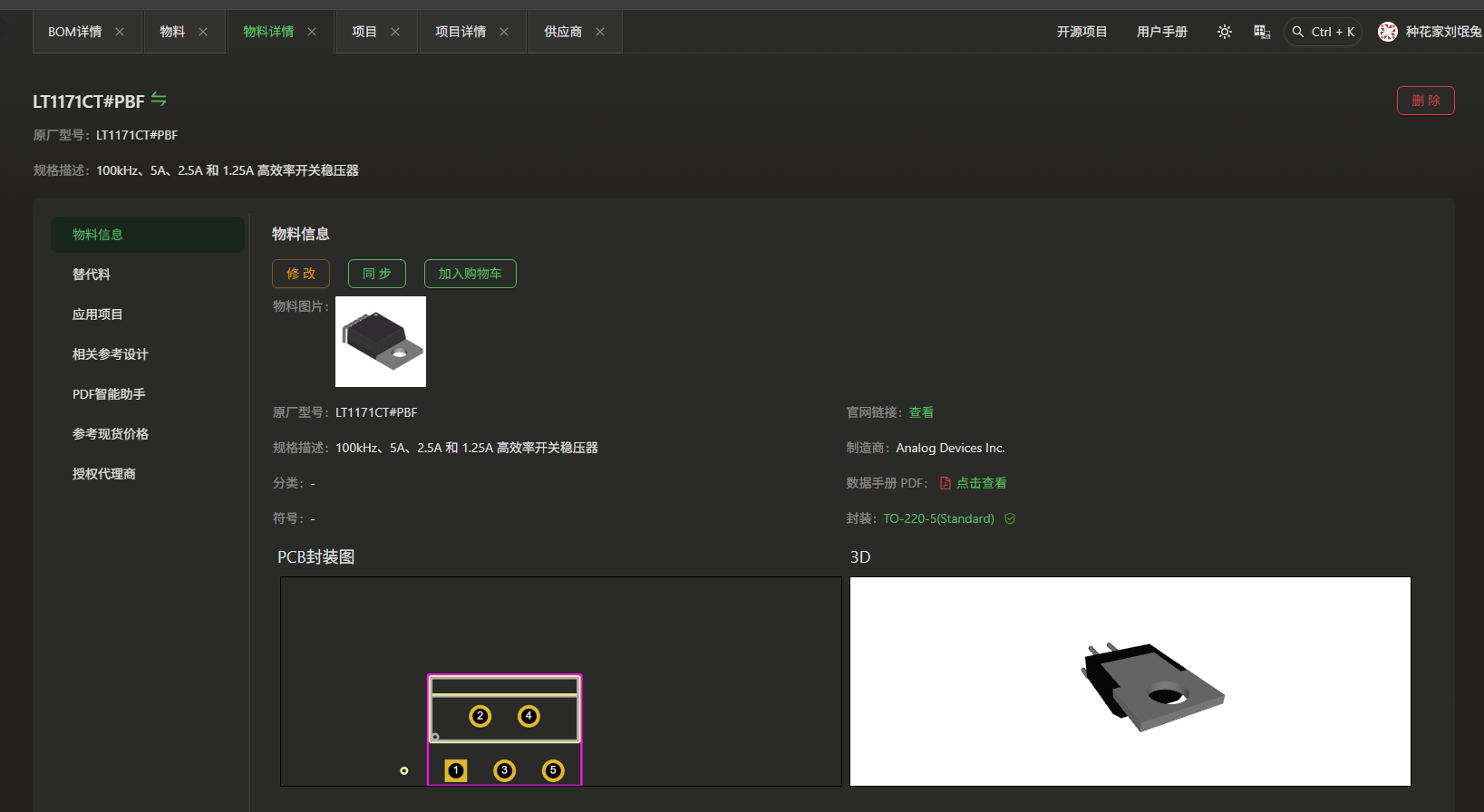Image resolution: width=1484 pixels, height=812 pixels.
Task: Click the user avatar icon in header
Action: click(x=1387, y=32)
